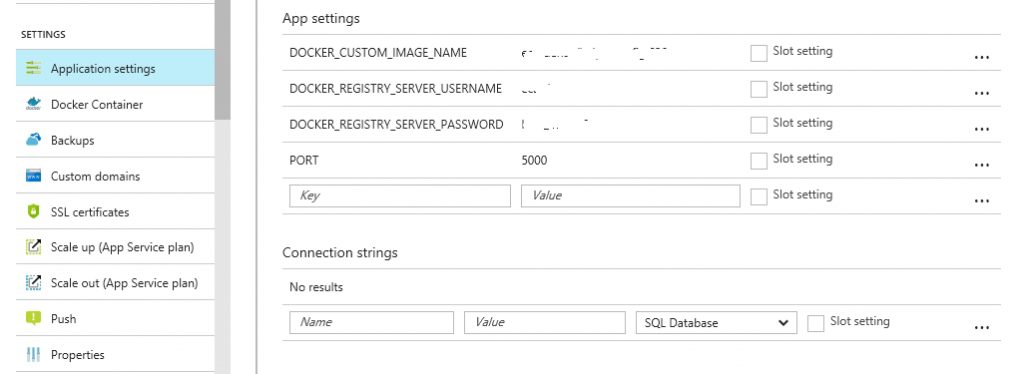Viewport: 1024px width, 374px height.
Task: Click the Properties bars icon
Action: coord(33,354)
